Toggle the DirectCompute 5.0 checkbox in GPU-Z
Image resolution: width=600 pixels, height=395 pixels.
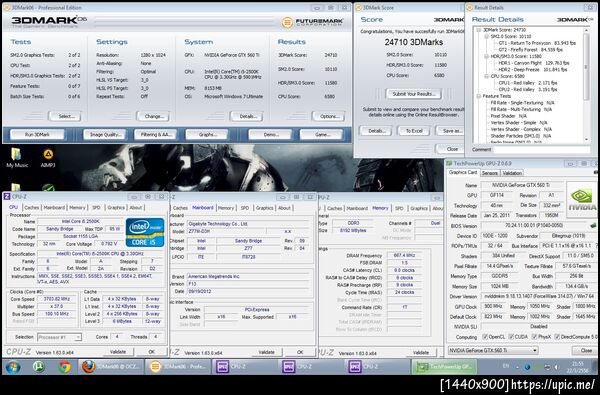(x=557, y=337)
